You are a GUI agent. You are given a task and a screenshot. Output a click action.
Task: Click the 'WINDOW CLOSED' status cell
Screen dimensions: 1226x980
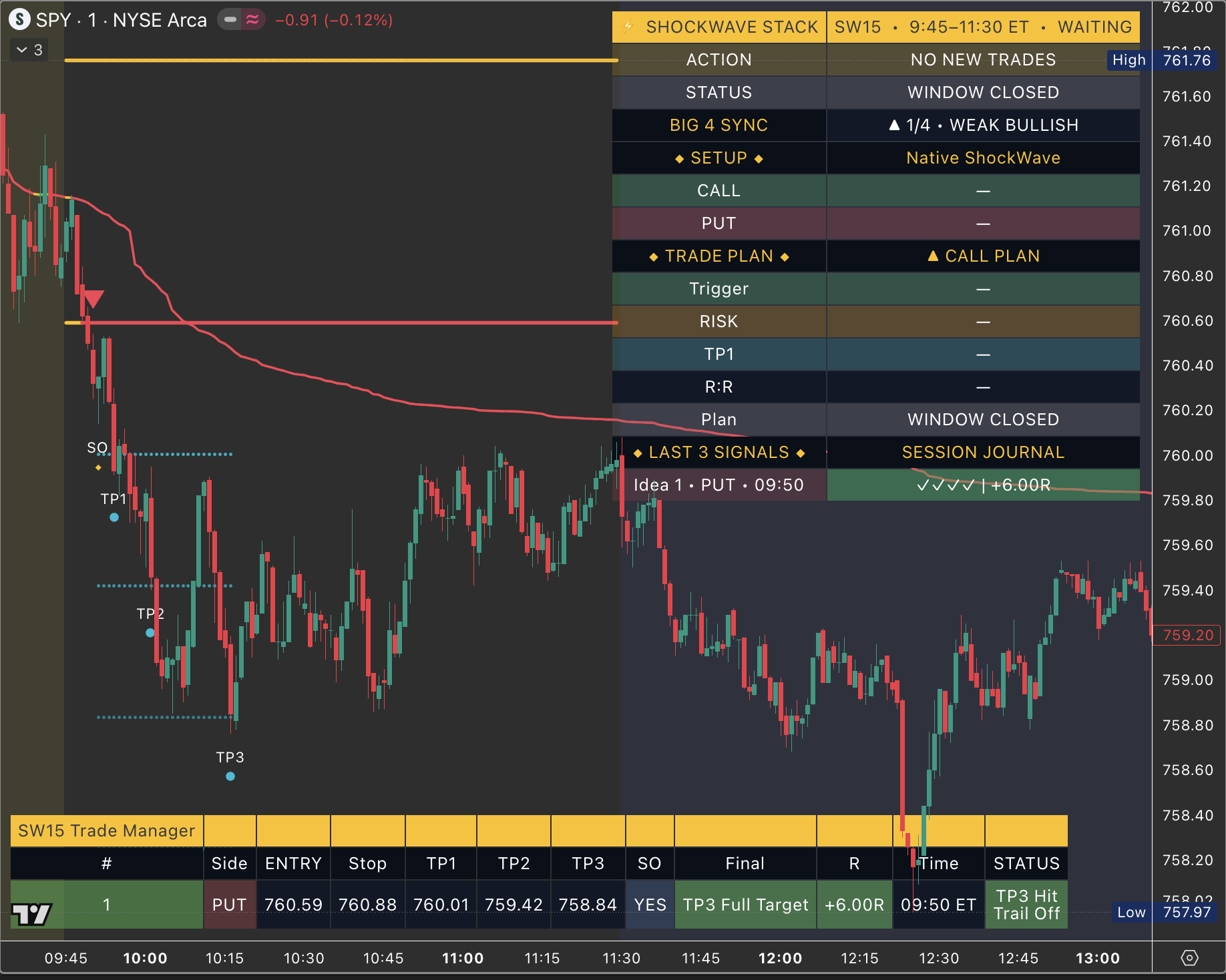[983, 92]
